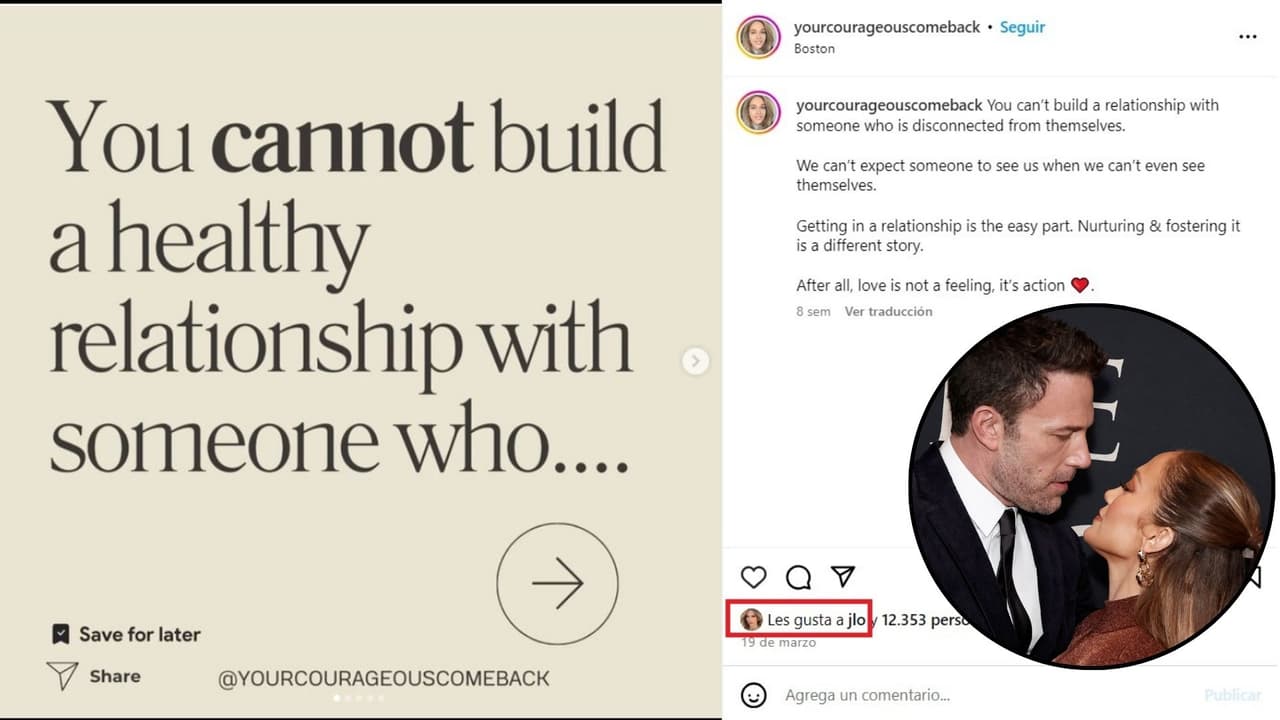This screenshot has height=720, width=1280.
Task: Click into the Agrega un comentario field
Action: [880, 694]
